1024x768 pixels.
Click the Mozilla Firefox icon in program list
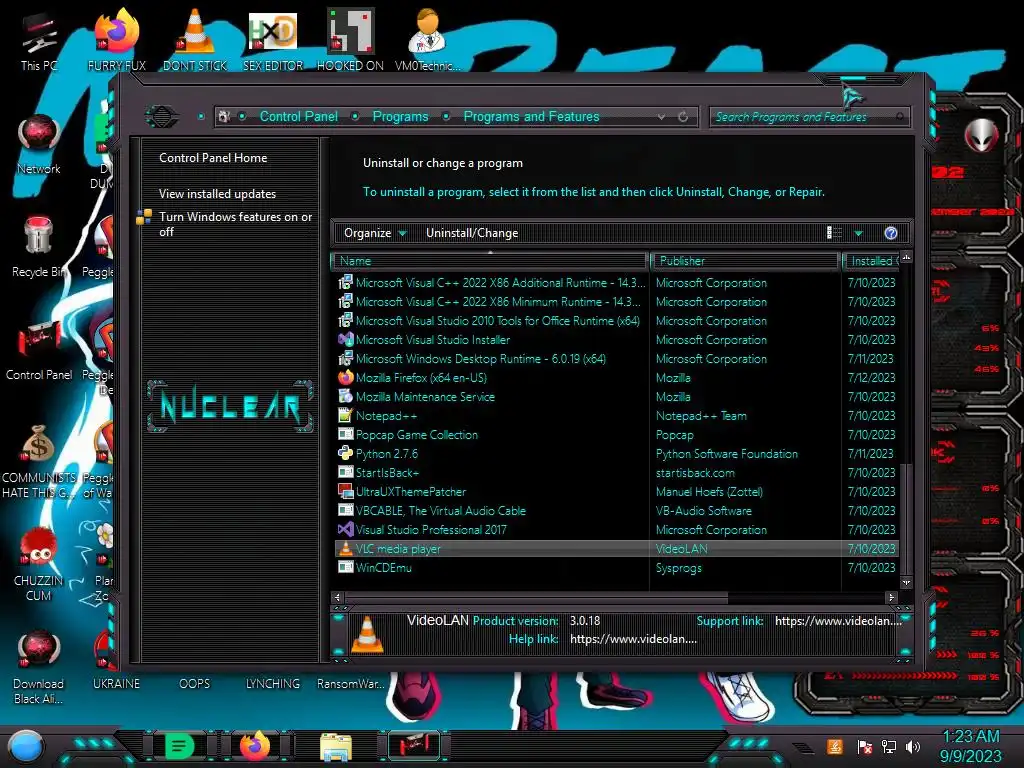345,377
